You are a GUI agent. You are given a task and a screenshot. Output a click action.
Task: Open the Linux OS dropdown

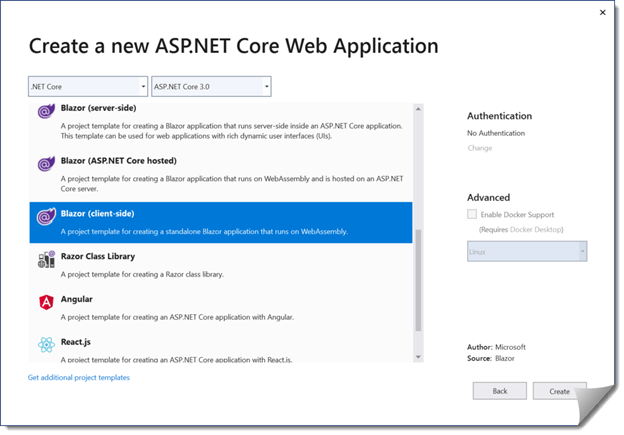coord(527,252)
